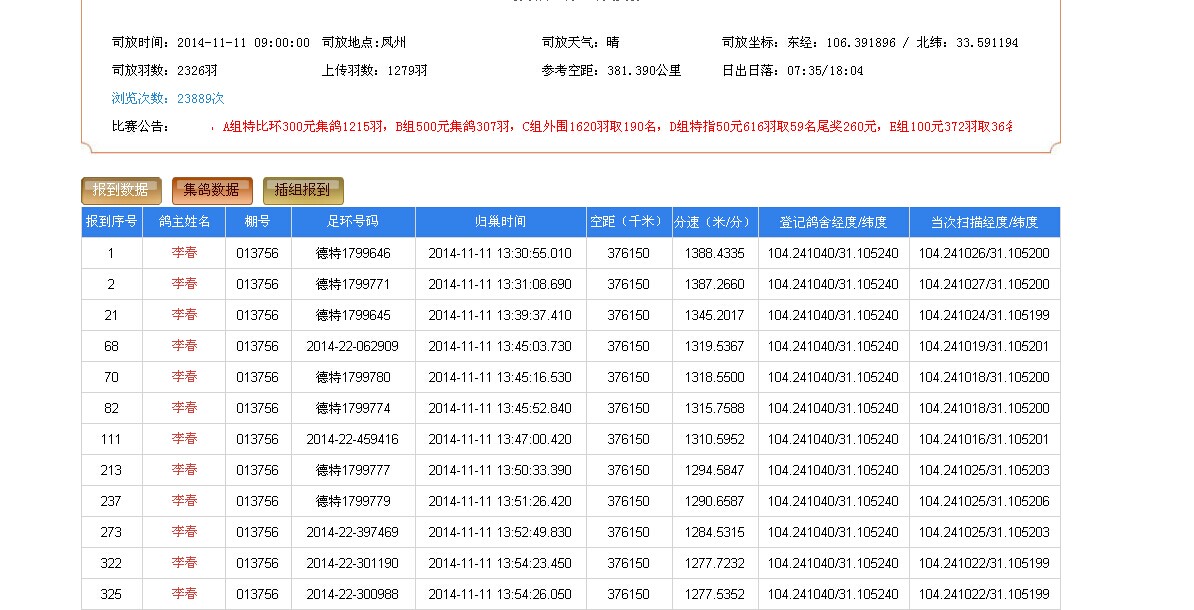Screen dimensions: 1194x610
Task: Click the 当次扫描经度/纬度 column header
Action: [984, 222]
